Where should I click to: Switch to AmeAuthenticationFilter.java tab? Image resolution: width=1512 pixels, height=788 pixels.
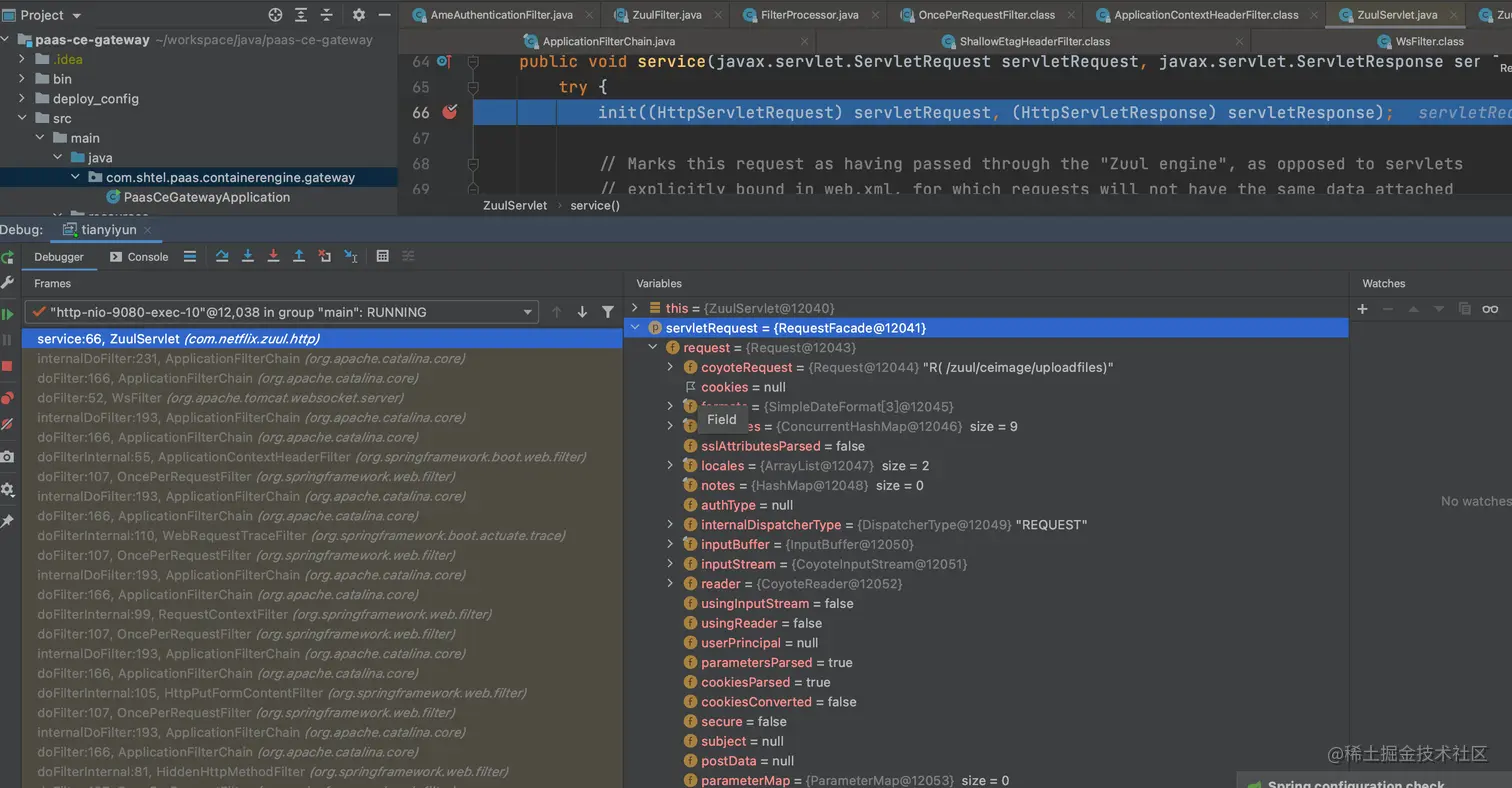tap(499, 15)
